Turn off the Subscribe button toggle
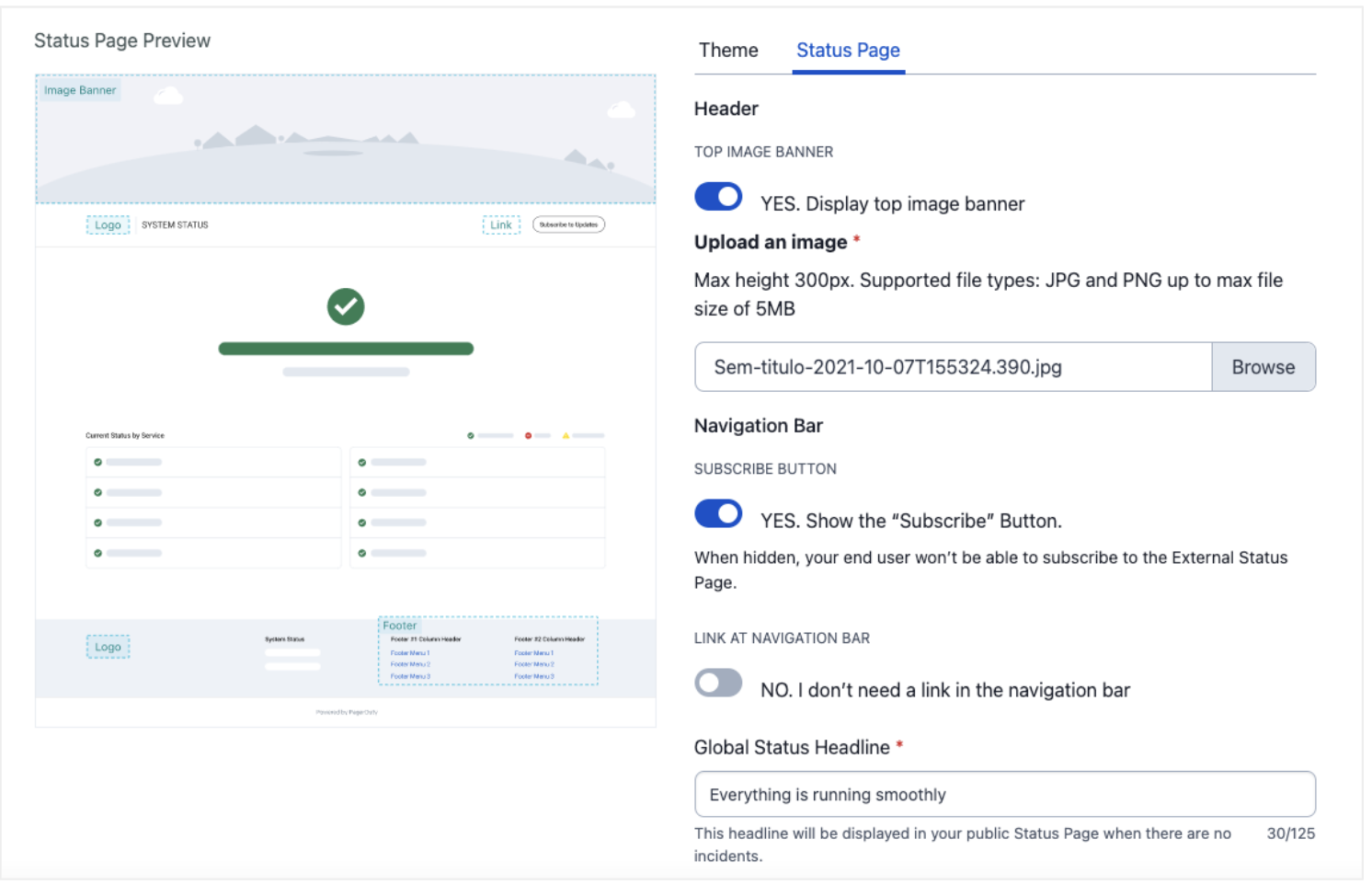1372x885 pixels. (718, 513)
